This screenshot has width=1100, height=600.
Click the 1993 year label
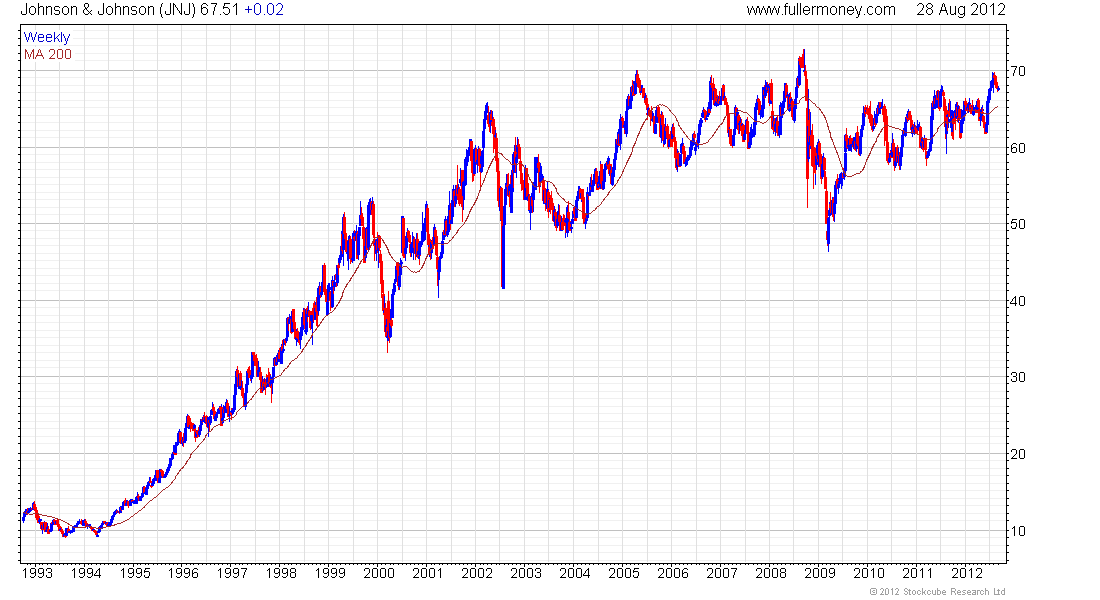[37, 573]
